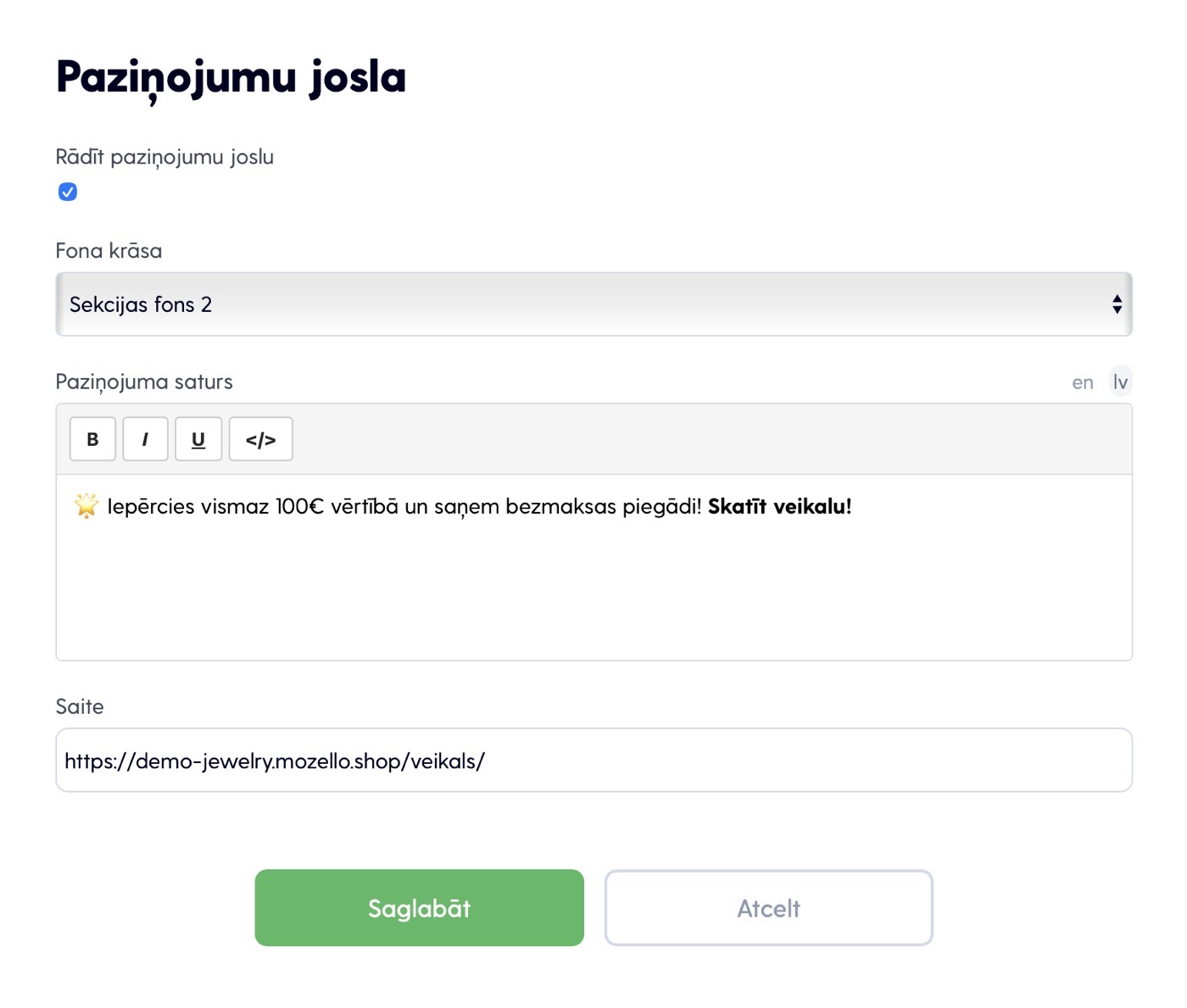Click the Rādīt paziņojumu joslu label

[164, 158]
